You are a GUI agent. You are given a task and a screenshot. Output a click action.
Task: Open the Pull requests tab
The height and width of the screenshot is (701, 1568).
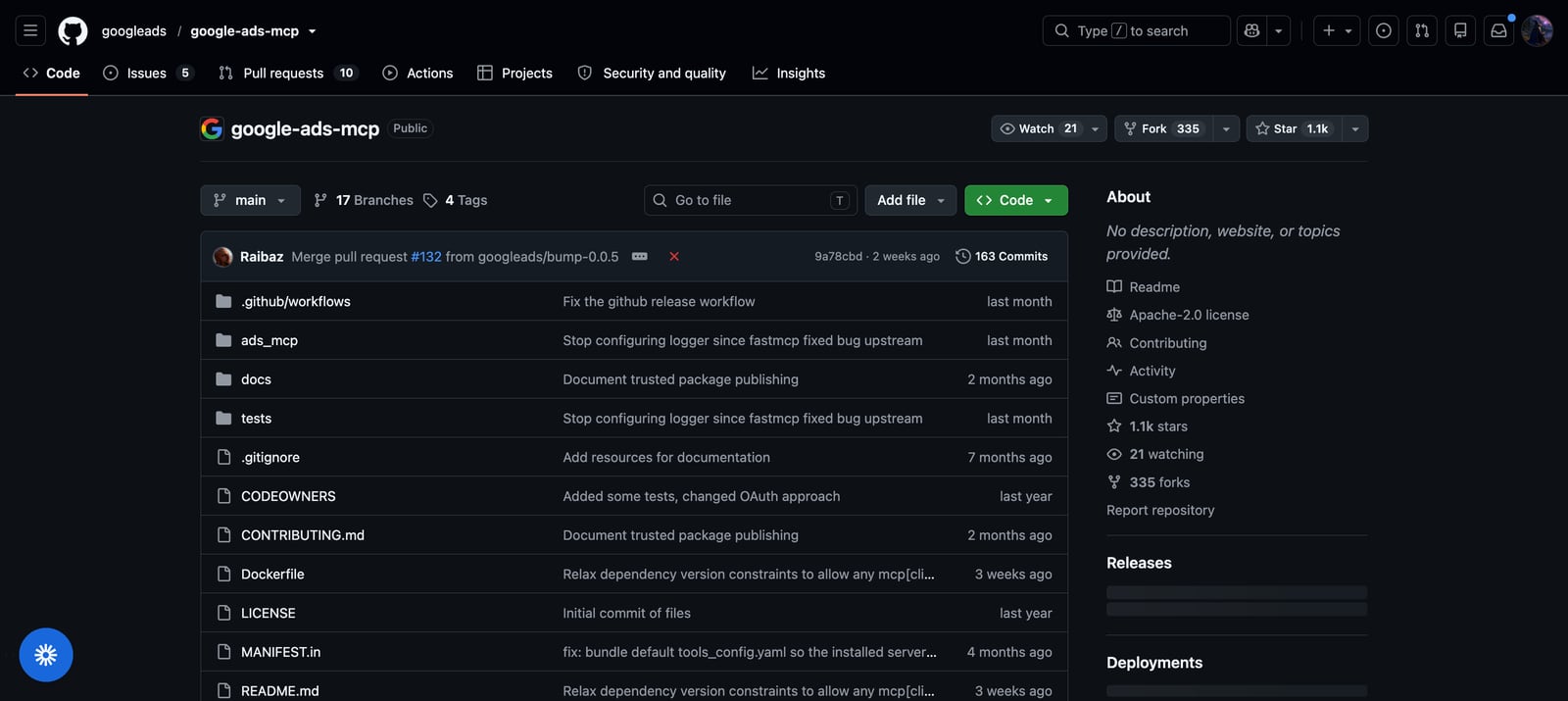tap(287, 73)
